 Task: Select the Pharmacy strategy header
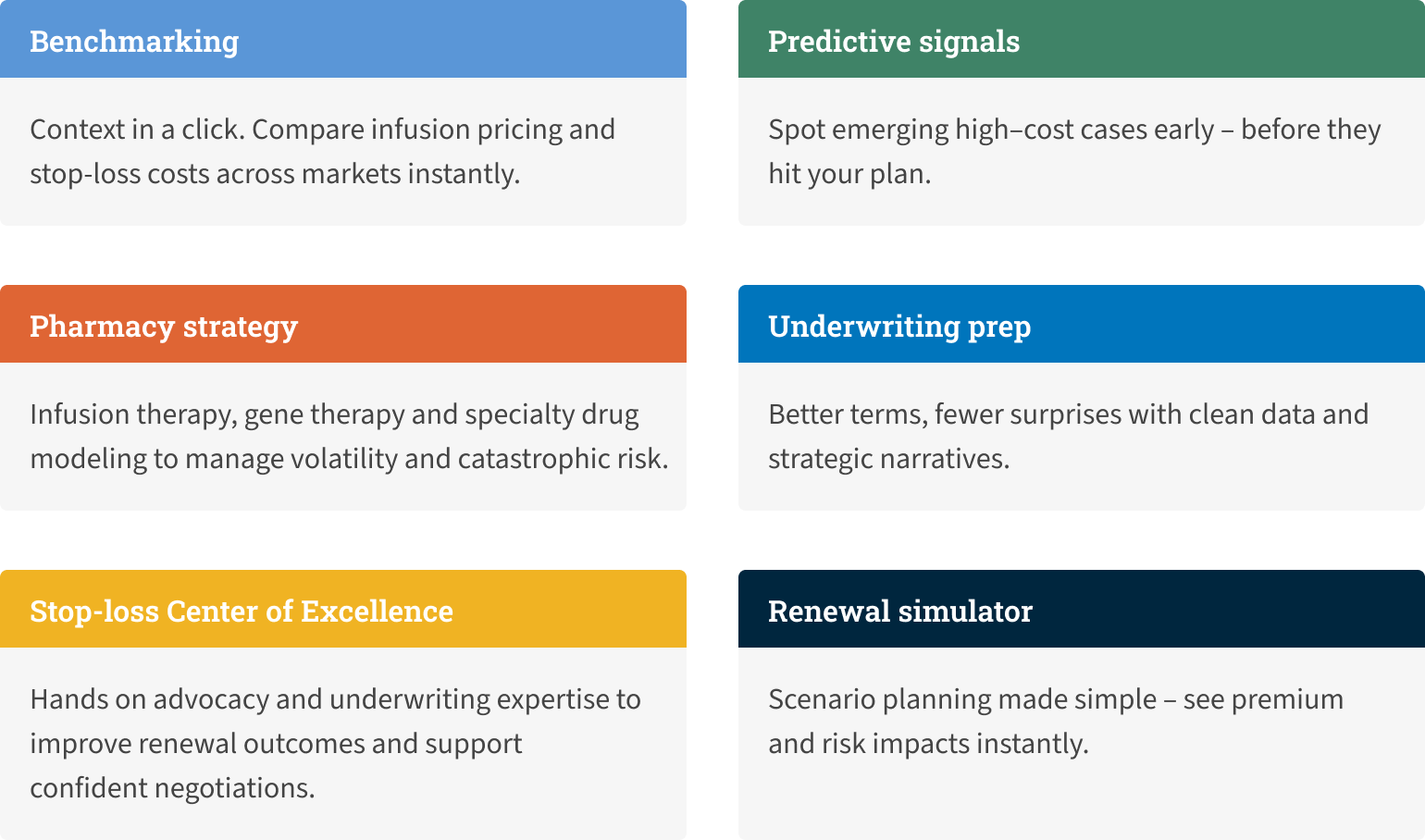(164, 327)
